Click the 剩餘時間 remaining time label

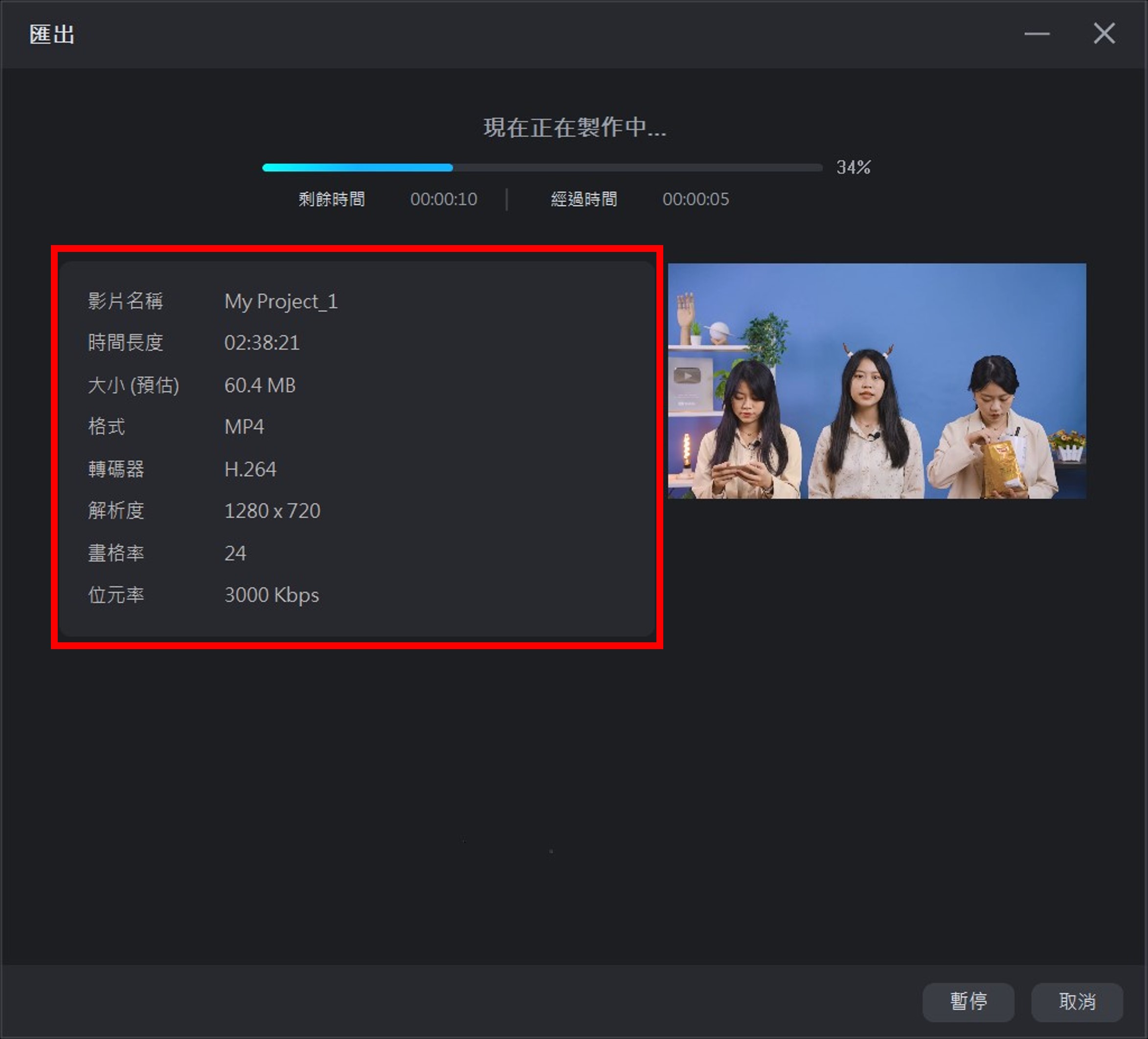pyautogui.click(x=332, y=199)
